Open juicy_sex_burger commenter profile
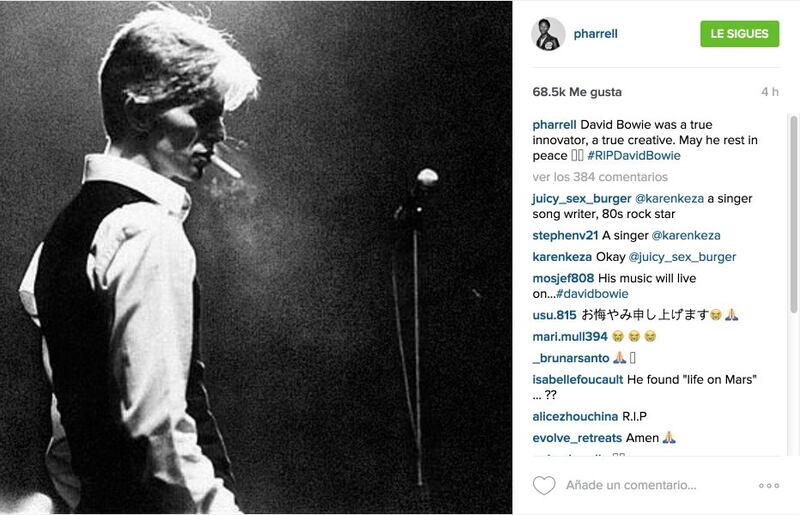The image size is (800, 515). [582, 199]
